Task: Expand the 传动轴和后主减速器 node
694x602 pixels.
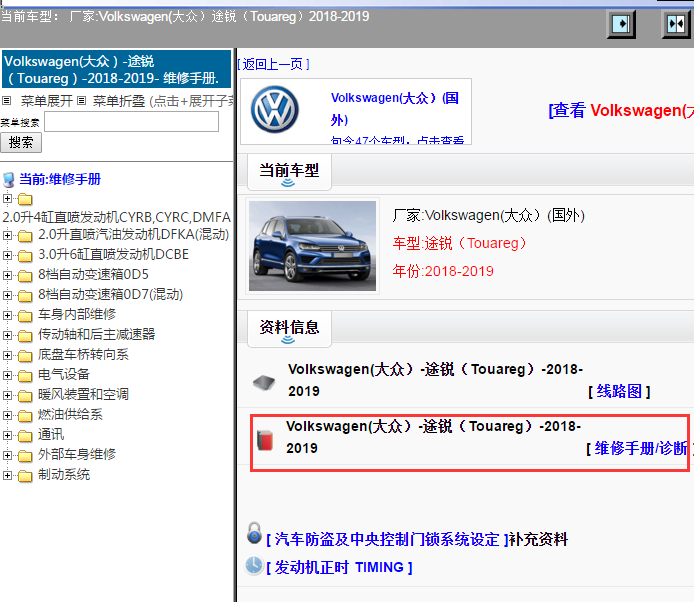Action: 7,335
